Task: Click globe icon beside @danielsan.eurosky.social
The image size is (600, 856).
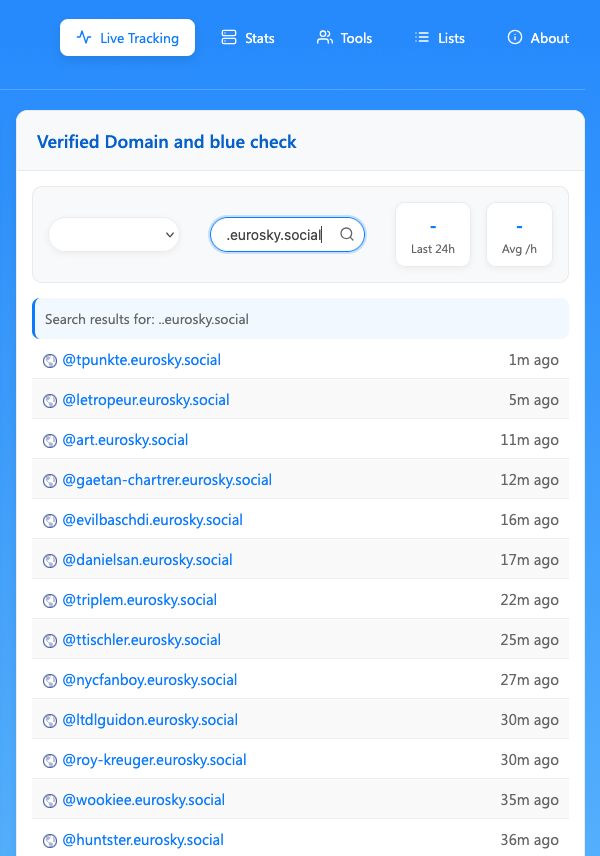Action: pos(50,561)
